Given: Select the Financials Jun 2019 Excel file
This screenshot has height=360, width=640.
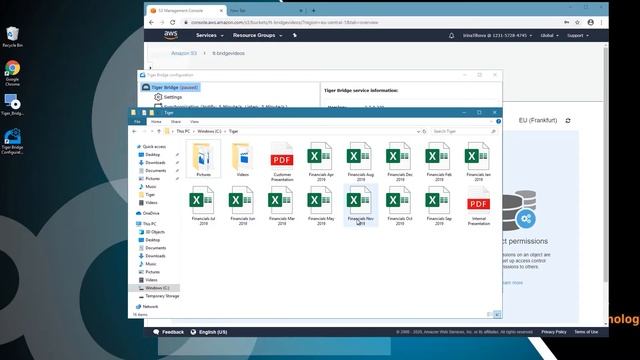Looking at the screenshot, I should click(x=242, y=205).
